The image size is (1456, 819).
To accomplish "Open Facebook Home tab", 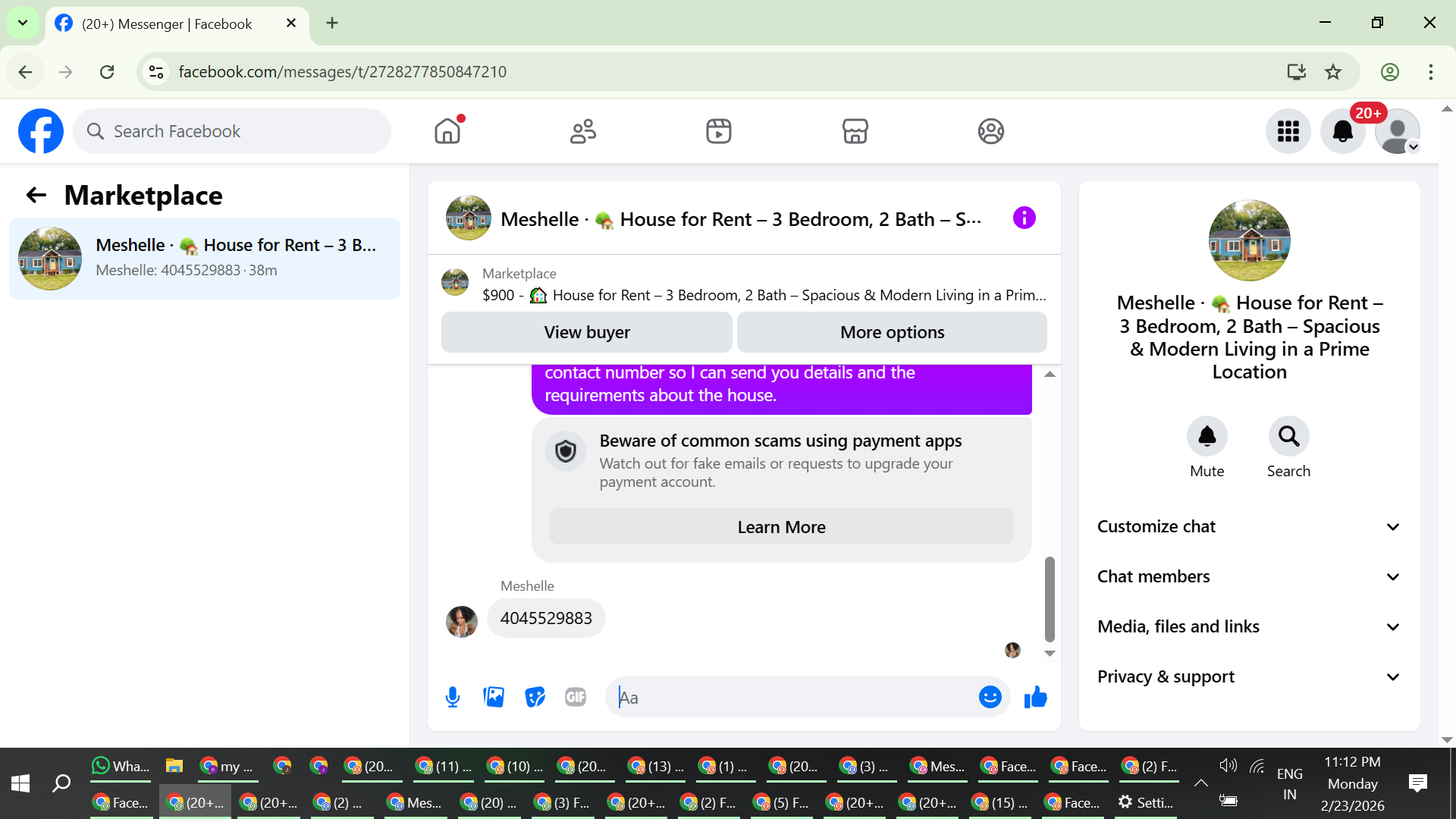I will 447,131.
